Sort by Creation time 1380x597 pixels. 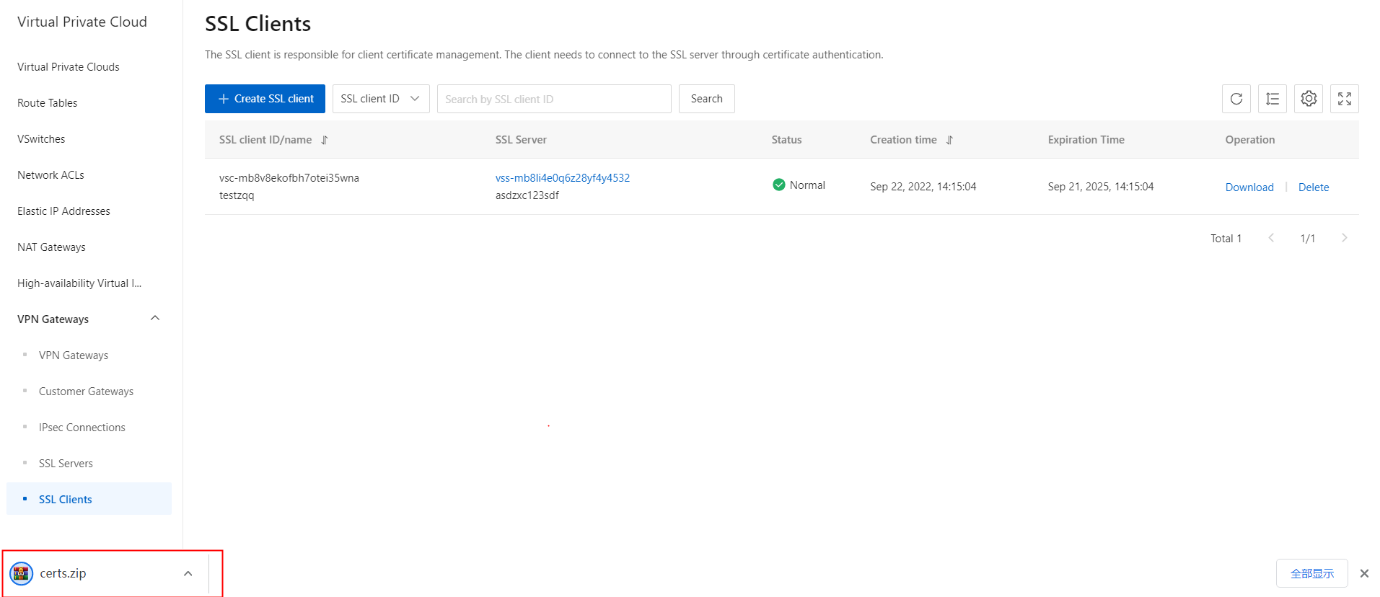coord(949,140)
